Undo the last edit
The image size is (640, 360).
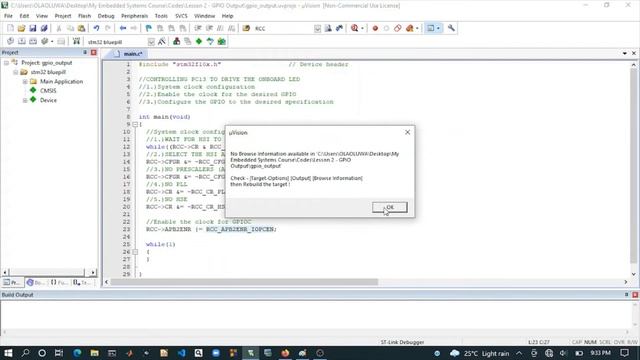(96, 28)
